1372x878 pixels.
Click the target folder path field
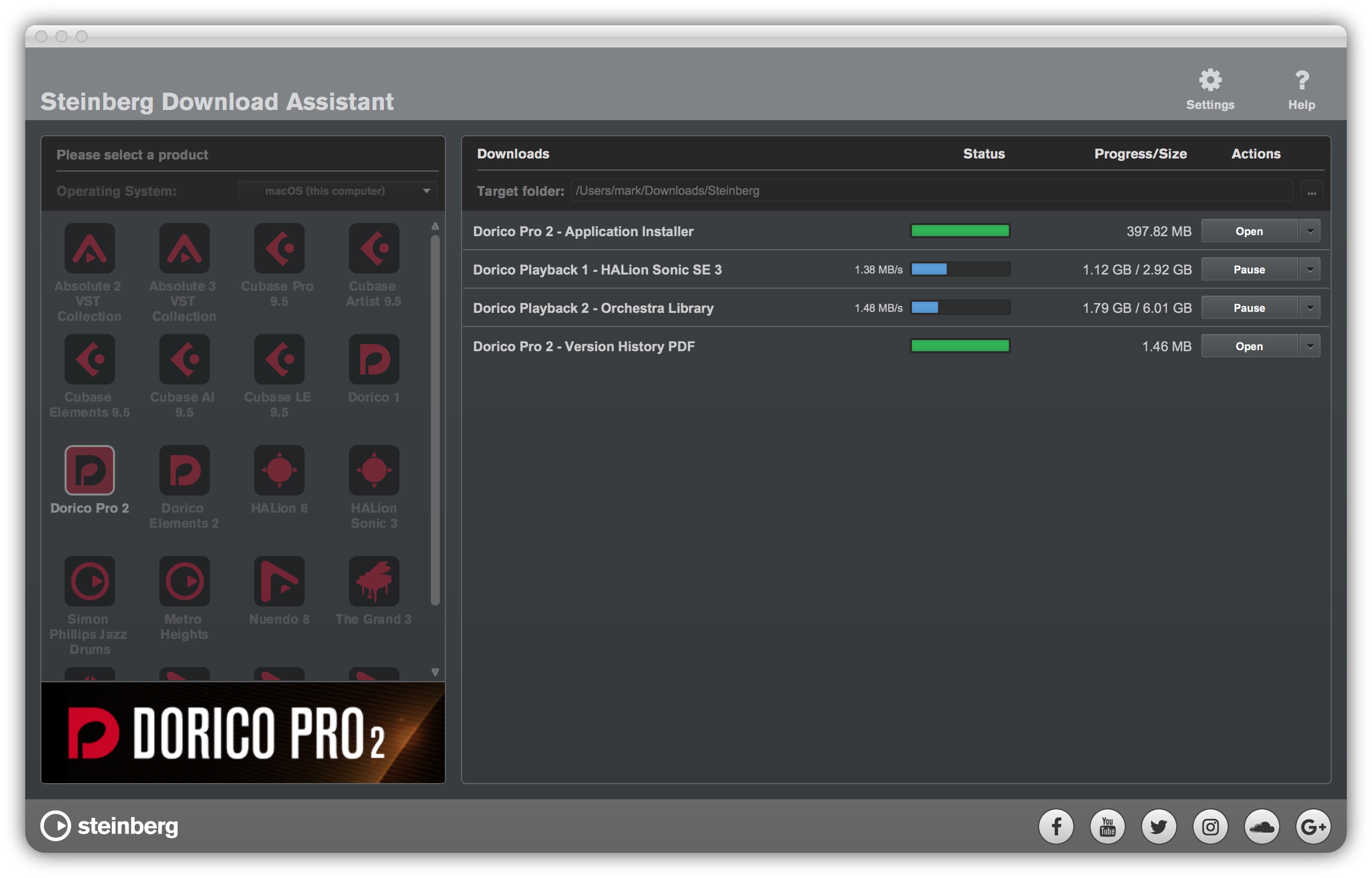[x=931, y=191]
